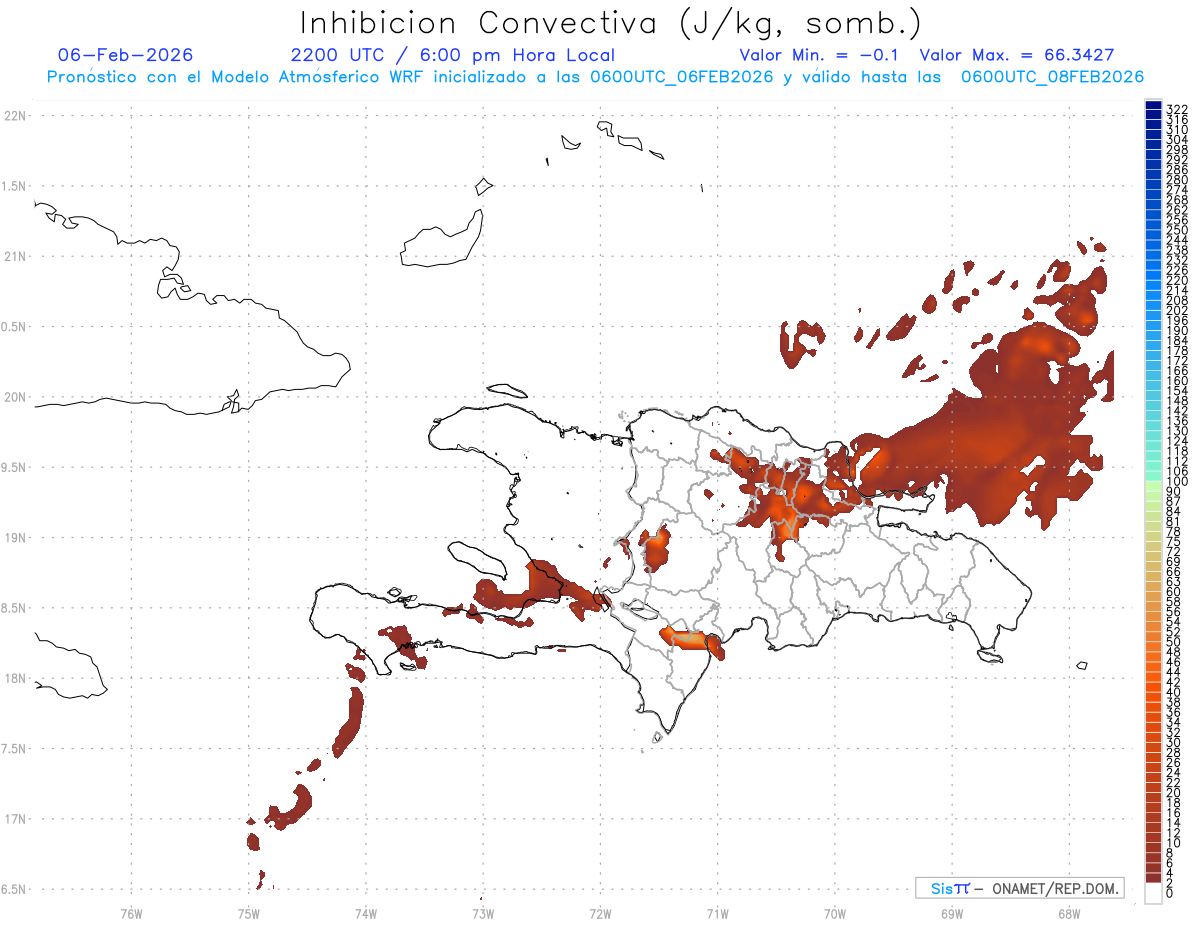Click the '21N' latitude label

15,256
